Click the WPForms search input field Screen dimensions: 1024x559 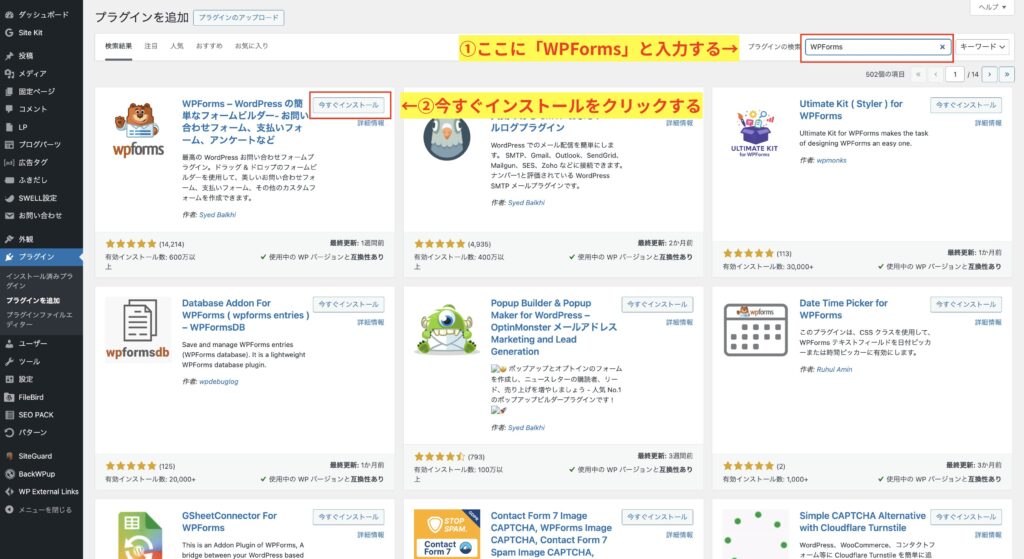pyautogui.click(x=870, y=47)
